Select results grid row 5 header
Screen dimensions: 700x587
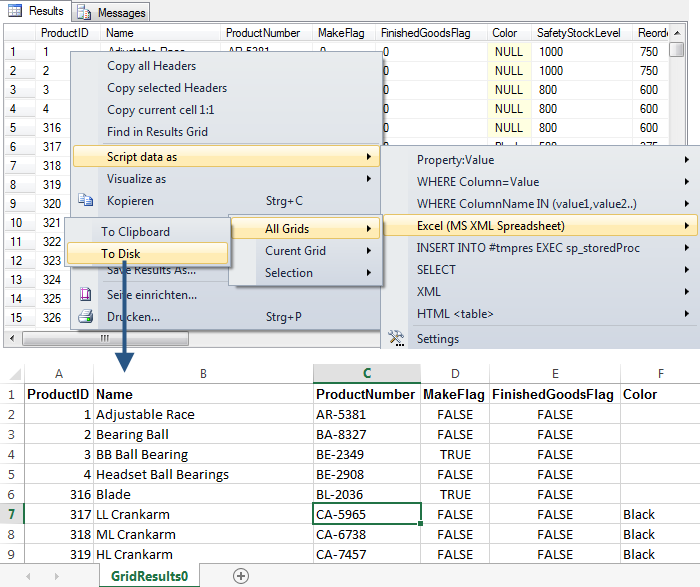tap(20, 128)
